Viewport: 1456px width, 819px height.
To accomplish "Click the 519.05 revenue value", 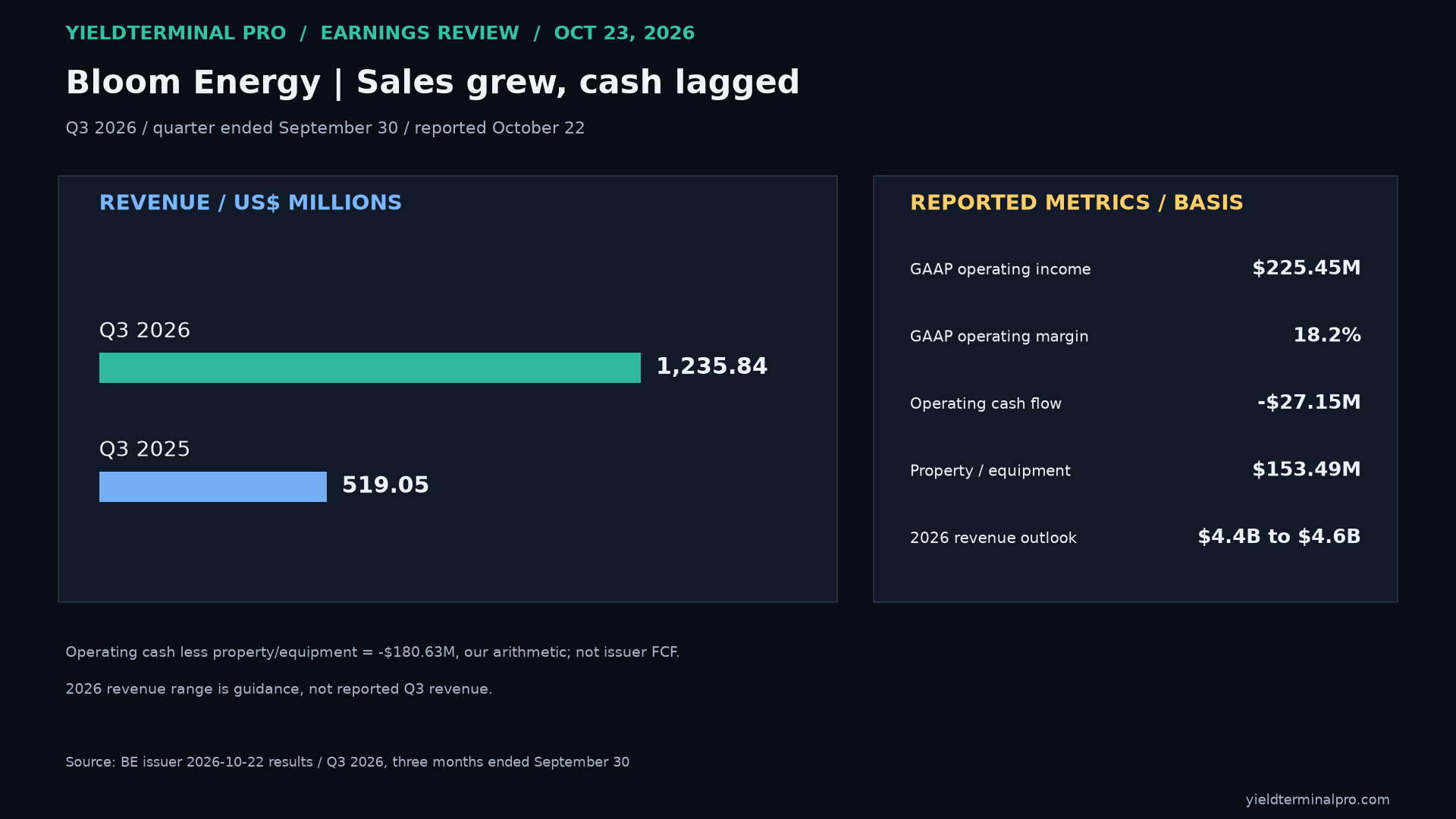I will (385, 485).
